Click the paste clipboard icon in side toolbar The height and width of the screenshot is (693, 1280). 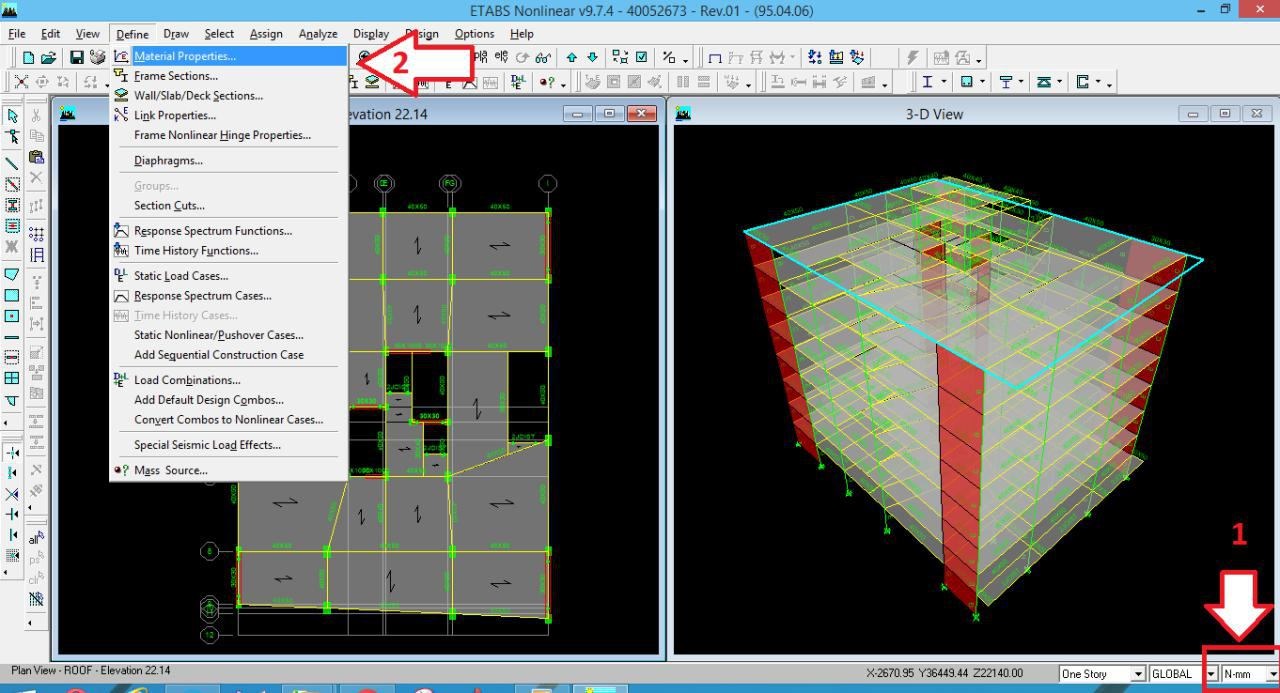(x=37, y=157)
